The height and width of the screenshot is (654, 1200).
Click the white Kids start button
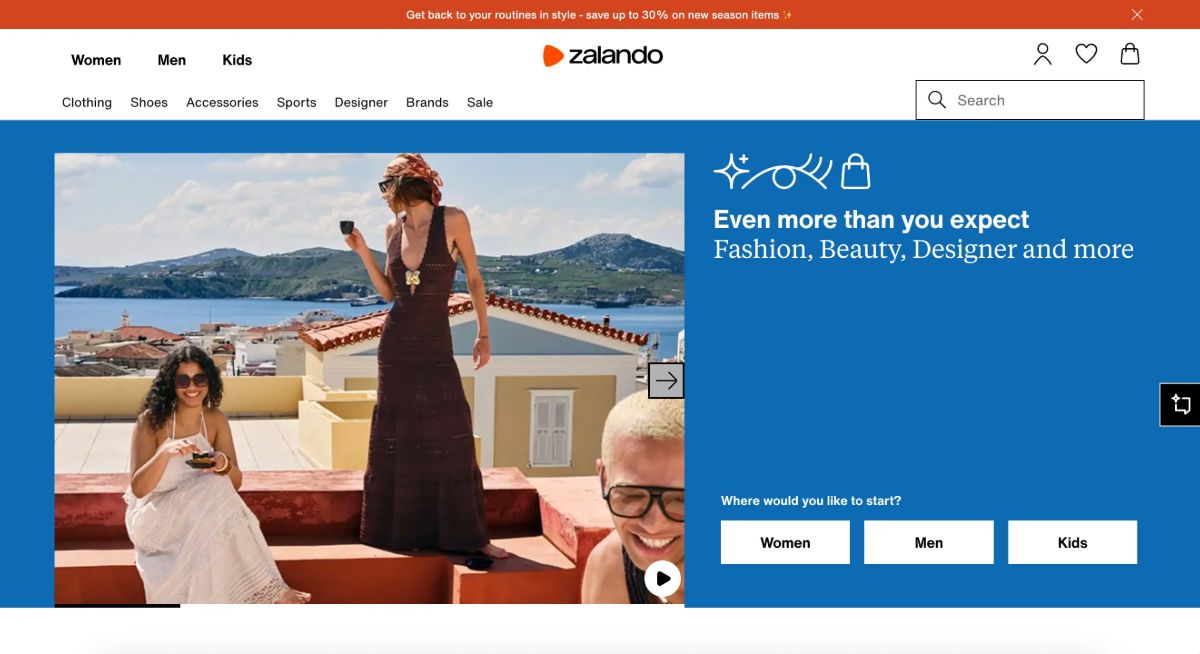pyautogui.click(x=1072, y=542)
